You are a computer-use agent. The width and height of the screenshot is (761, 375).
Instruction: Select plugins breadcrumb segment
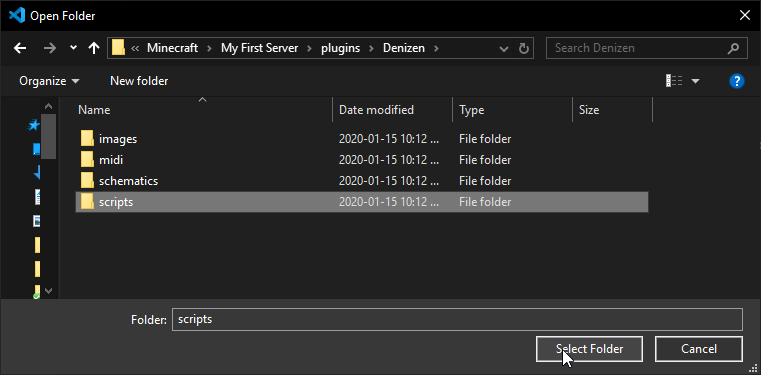pyautogui.click(x=340, y=48)
